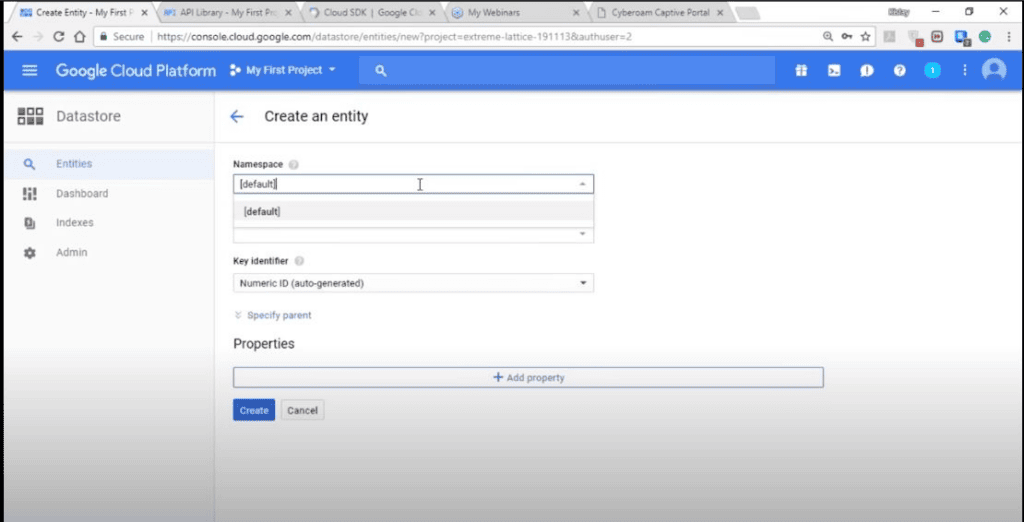The image size is (1024, 522).
Task: Click the search bar in the header
Action: coord(566,71)
